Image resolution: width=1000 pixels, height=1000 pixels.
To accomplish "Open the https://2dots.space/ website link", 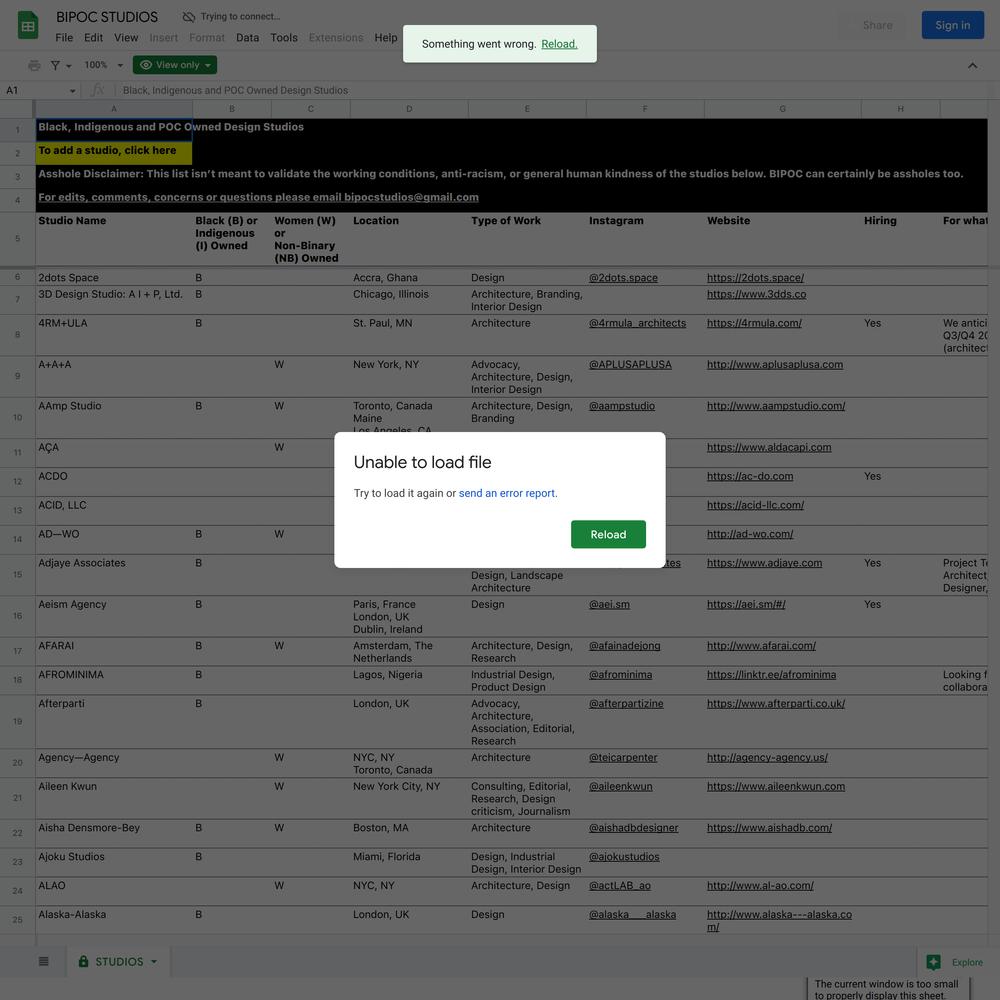I will point(755,278).
